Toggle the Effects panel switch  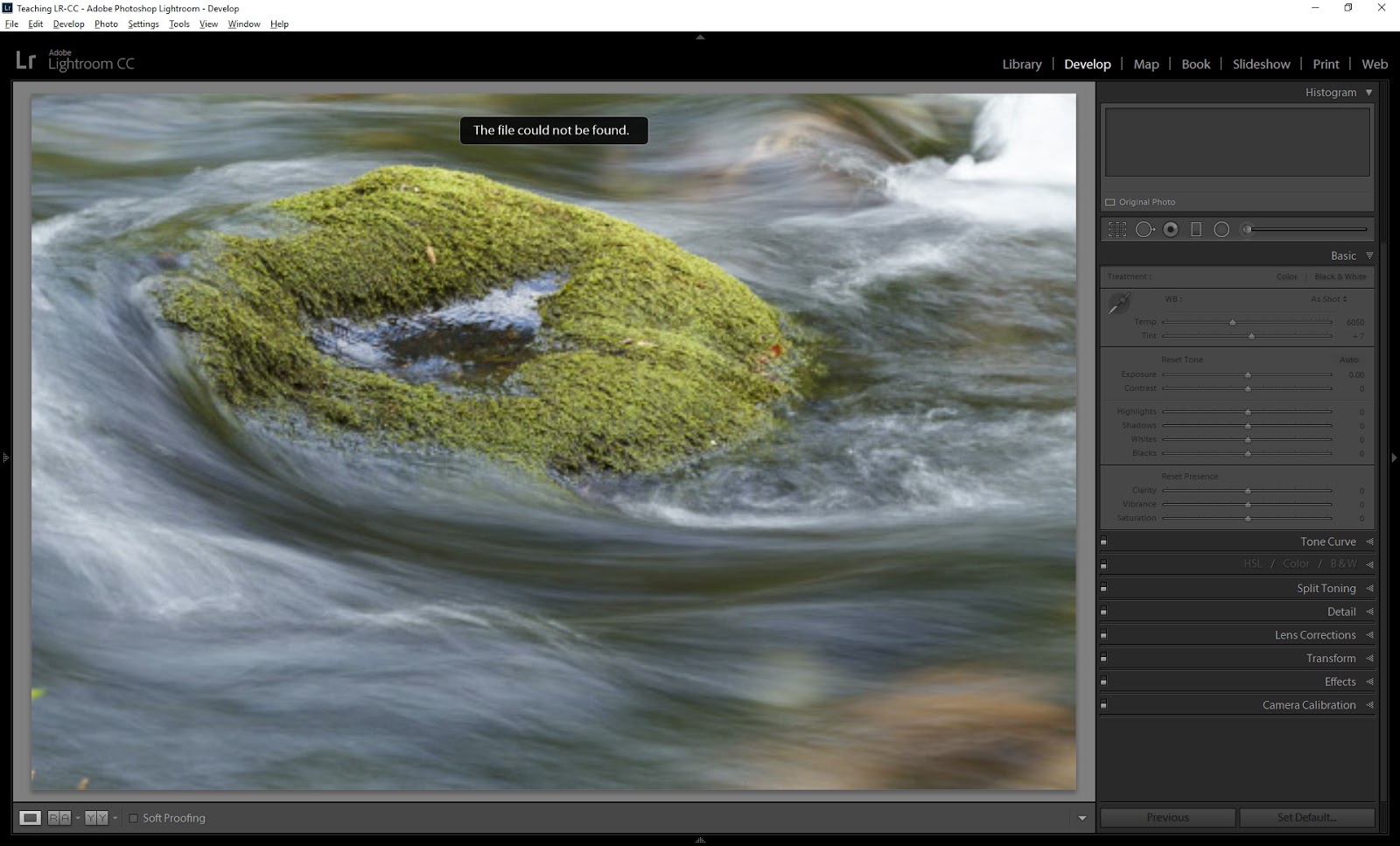tap(1104, 682)
